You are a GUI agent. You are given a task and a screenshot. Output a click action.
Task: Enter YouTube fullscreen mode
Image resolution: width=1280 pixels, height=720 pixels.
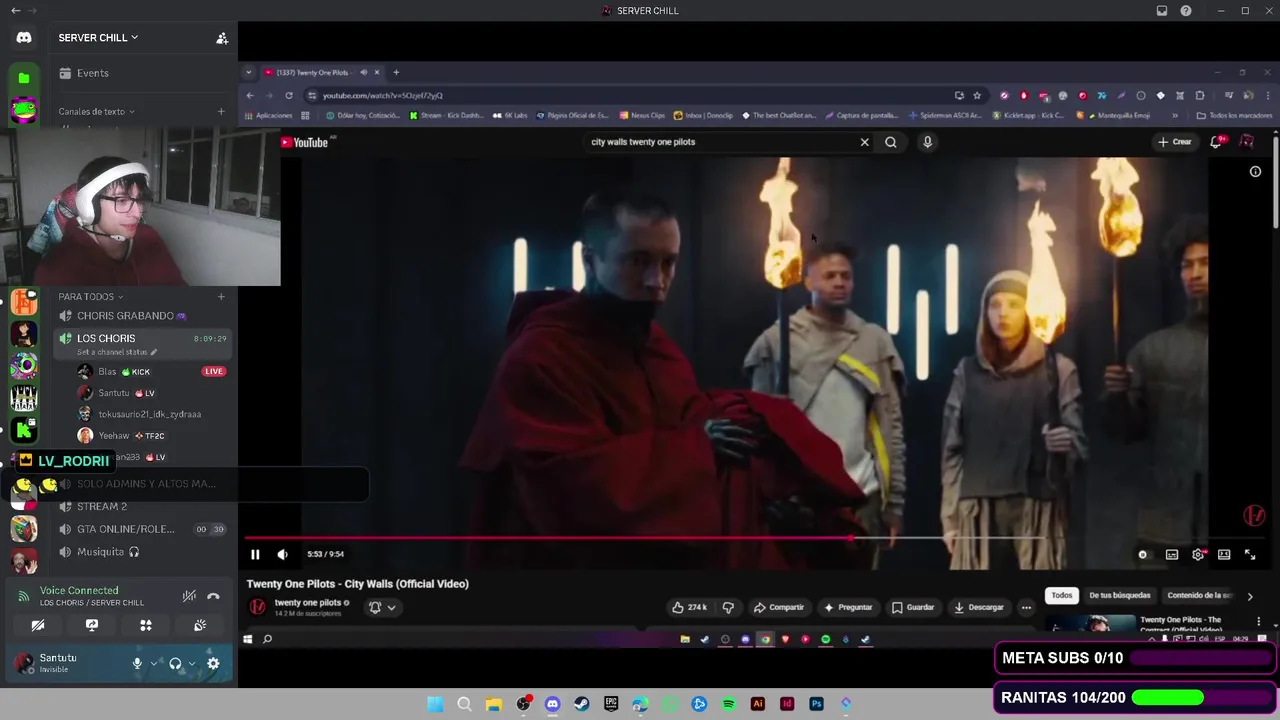tap(1250, 555)
